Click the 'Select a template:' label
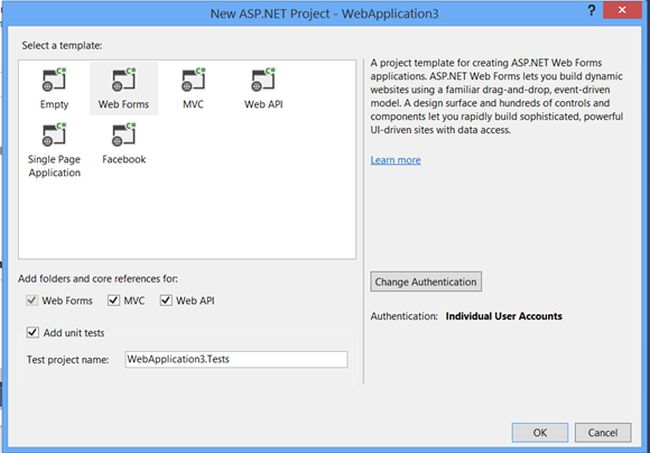The image size is (650, 453). (62, 46)
